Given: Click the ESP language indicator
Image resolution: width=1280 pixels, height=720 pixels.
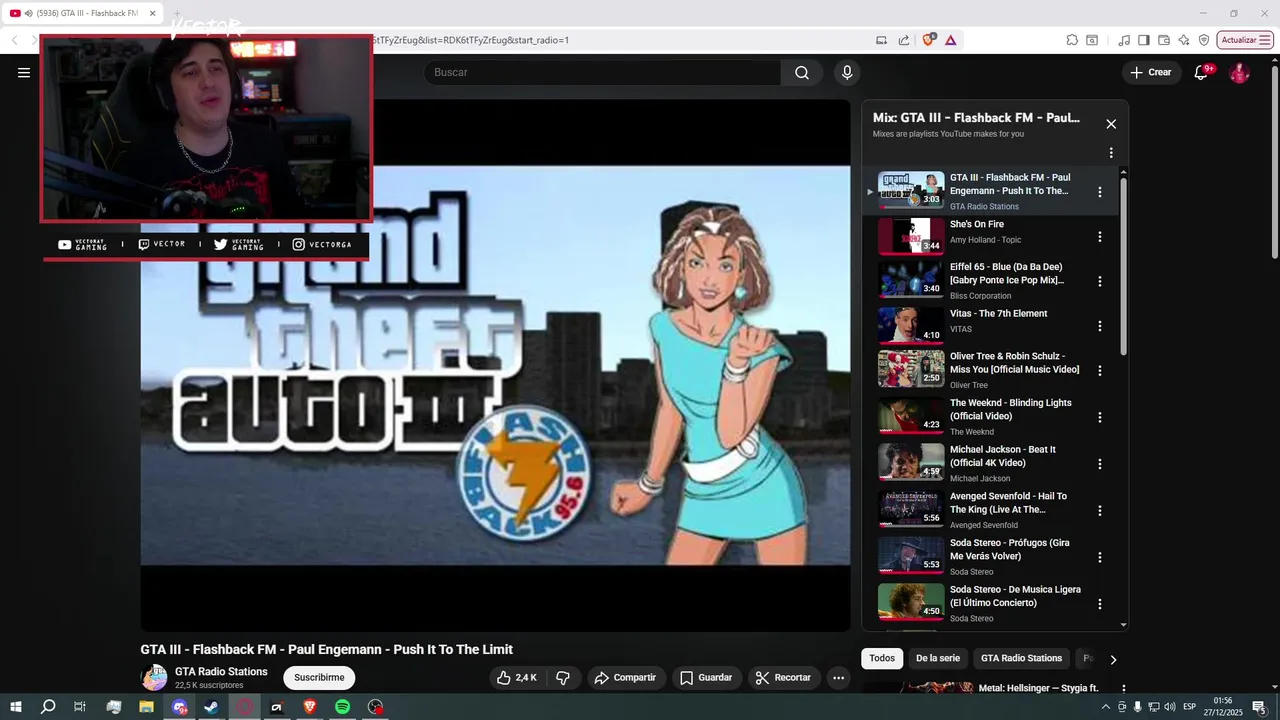Looking at the screenshot, I should 1190,707.
